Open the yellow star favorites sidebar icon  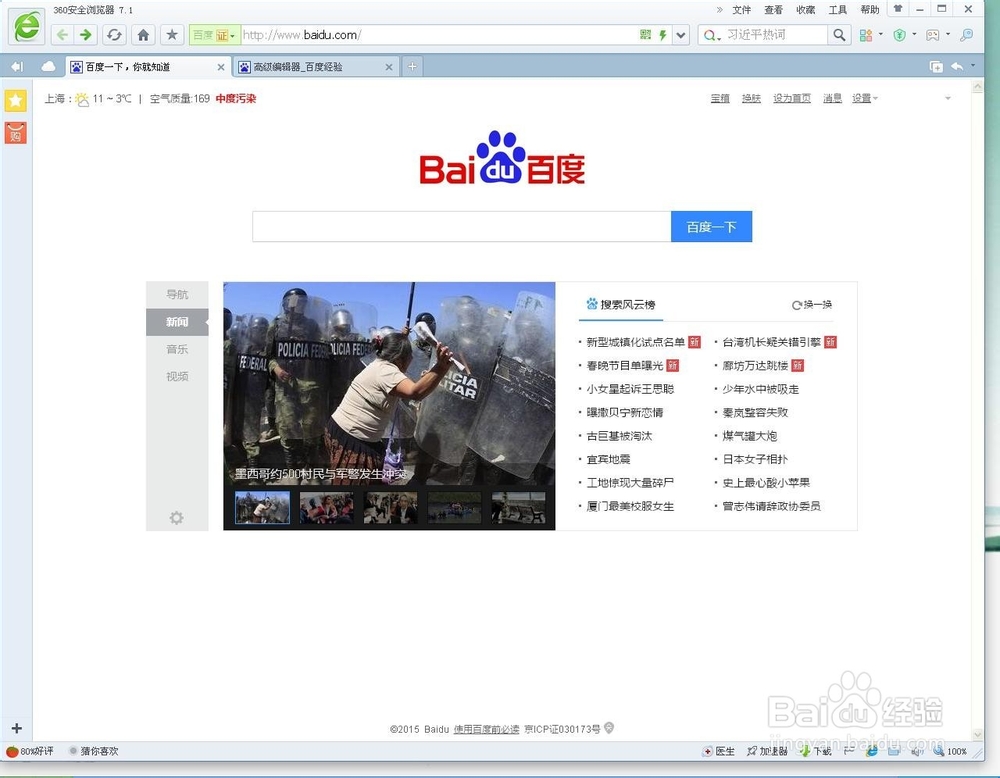(16, 100)
